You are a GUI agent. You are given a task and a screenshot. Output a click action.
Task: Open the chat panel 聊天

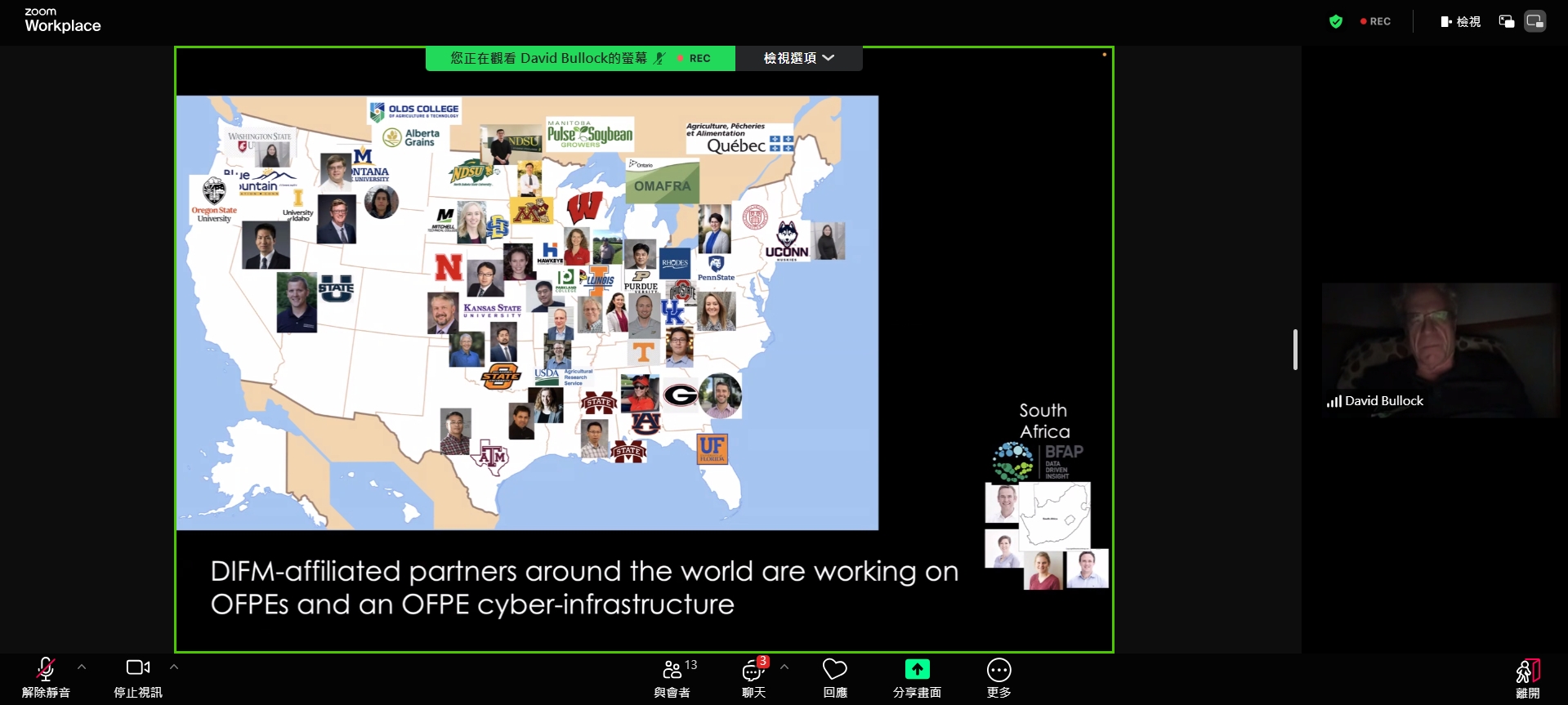(x=753, y=677)
